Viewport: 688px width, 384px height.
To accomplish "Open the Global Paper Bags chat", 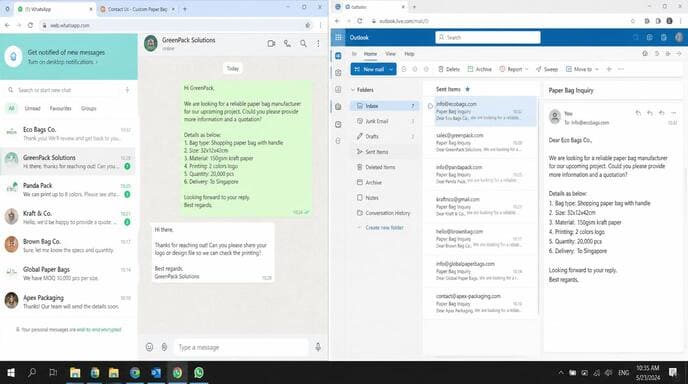I will [68, 274].
